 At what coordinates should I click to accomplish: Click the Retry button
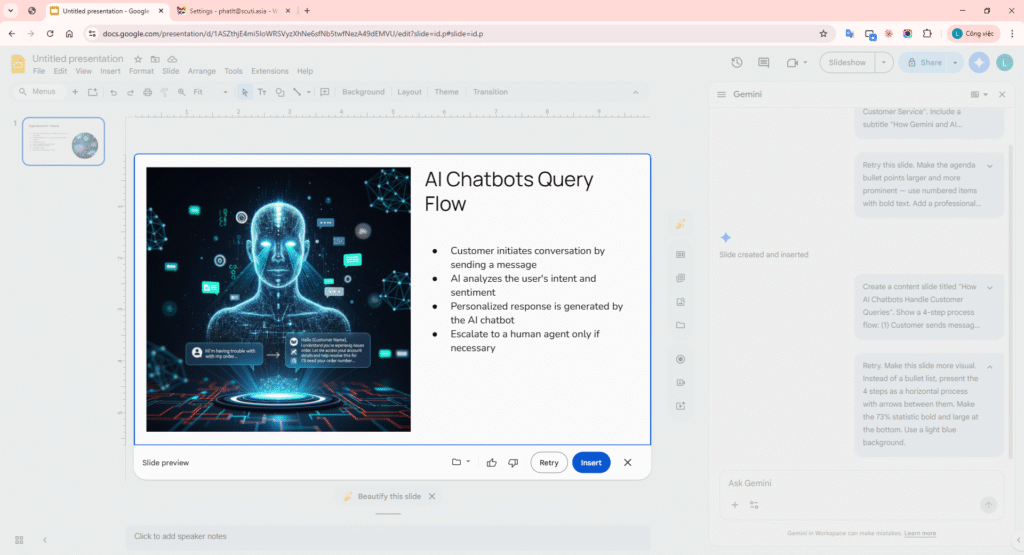click(x=549, y=463)
